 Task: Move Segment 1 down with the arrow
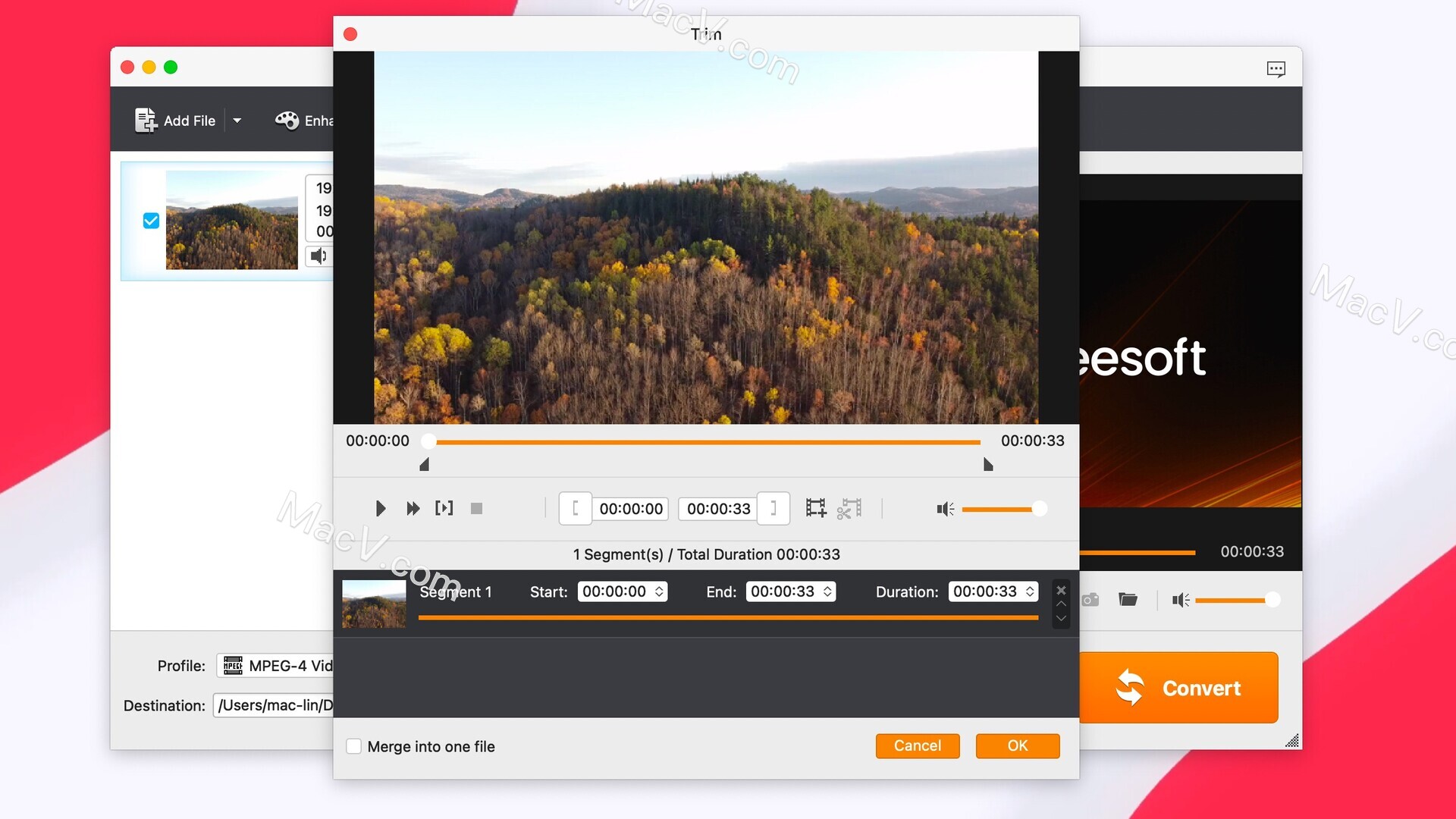(x=1061, y=618)
